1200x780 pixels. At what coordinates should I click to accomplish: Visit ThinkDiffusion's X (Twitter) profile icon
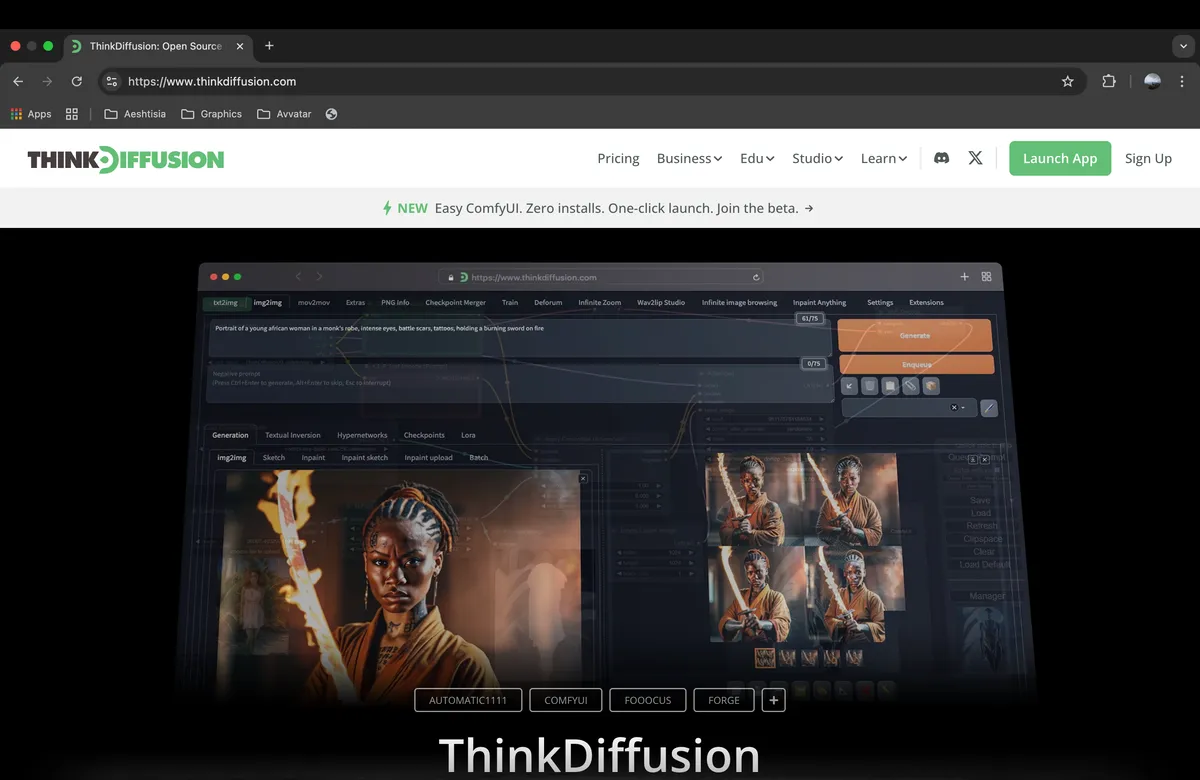975,158
